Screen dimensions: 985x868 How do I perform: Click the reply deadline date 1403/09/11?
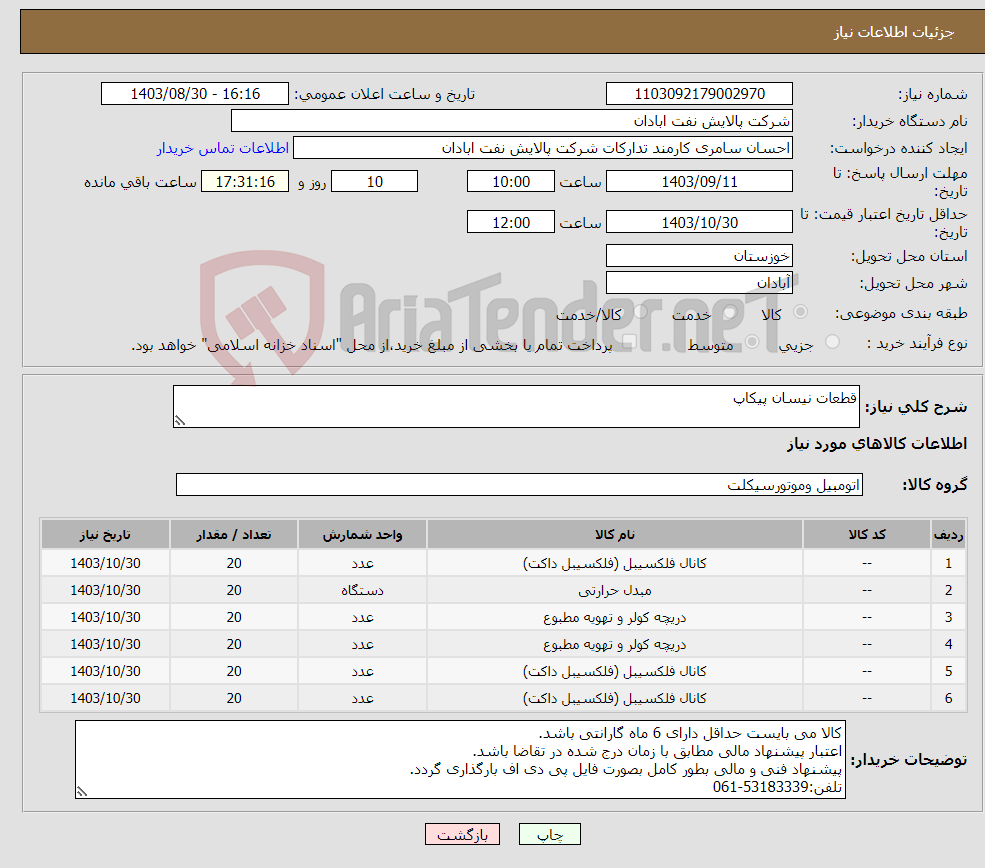(699, 182)
